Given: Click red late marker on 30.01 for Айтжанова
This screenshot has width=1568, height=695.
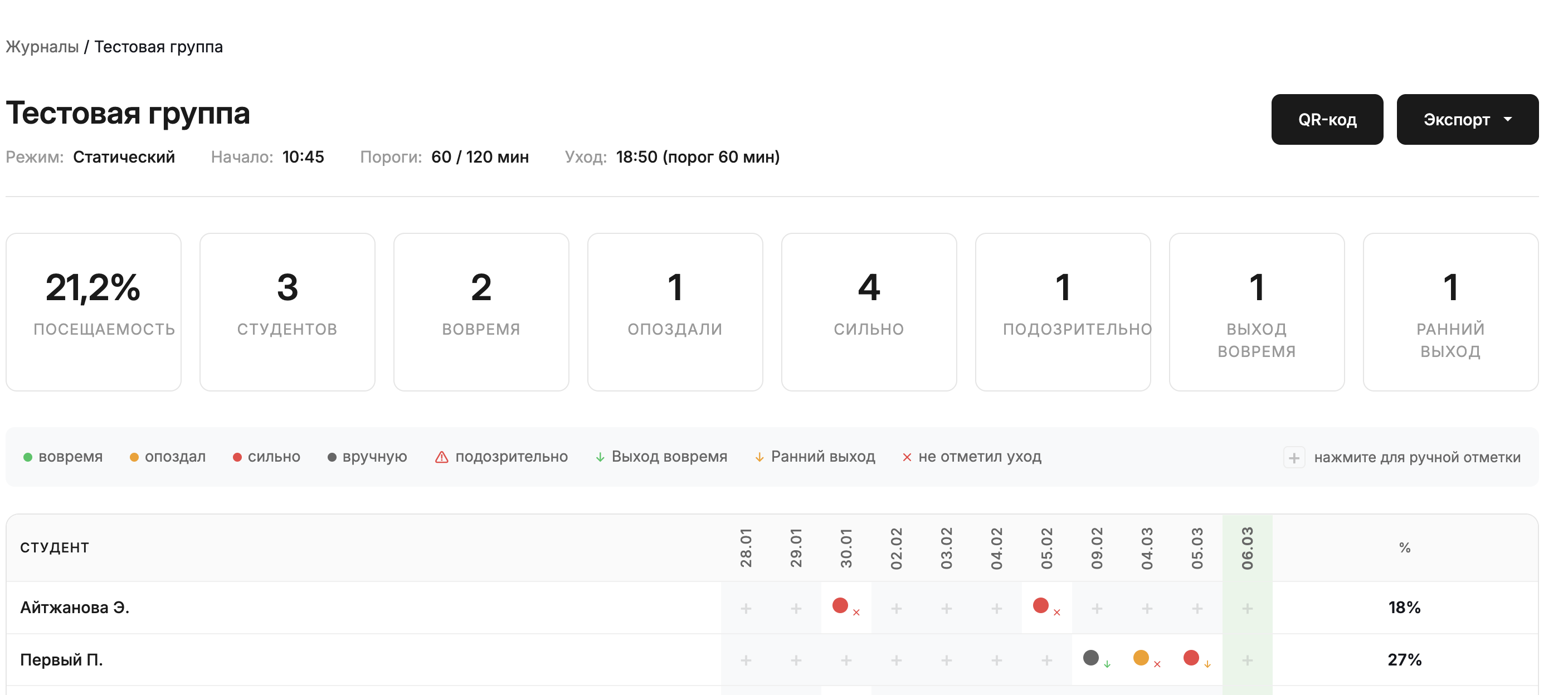Looking at the screenshot, I should 840,605.
